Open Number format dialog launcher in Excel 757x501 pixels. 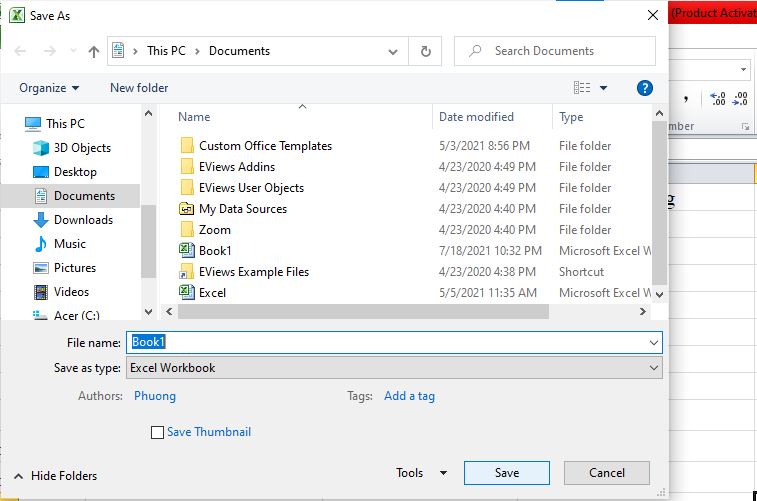745,127
